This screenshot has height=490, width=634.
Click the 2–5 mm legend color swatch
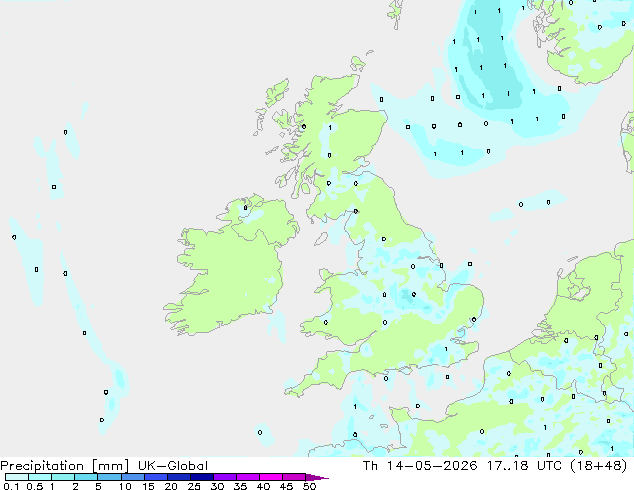[x=86, y=477]
